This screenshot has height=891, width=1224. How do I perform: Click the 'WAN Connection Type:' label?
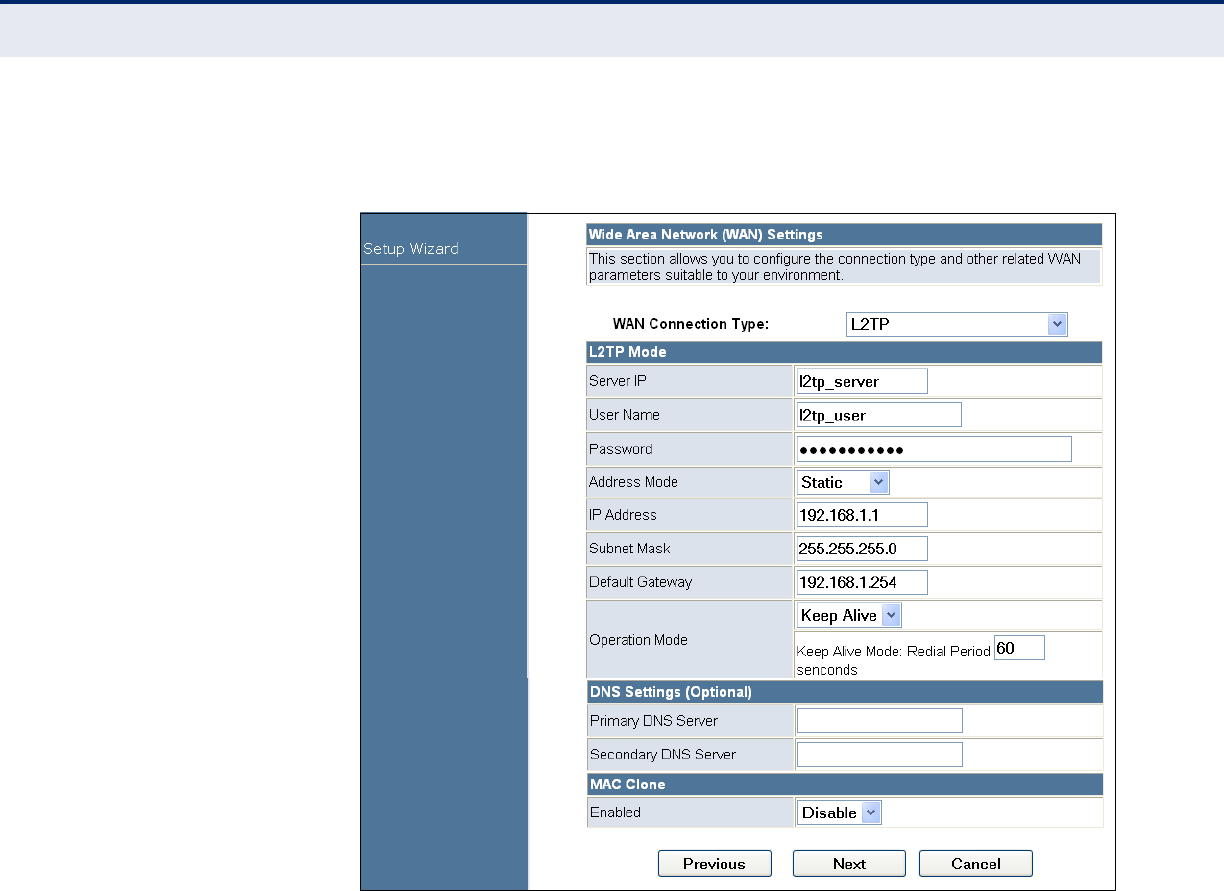pyautogui.click(x=691, y=325)
